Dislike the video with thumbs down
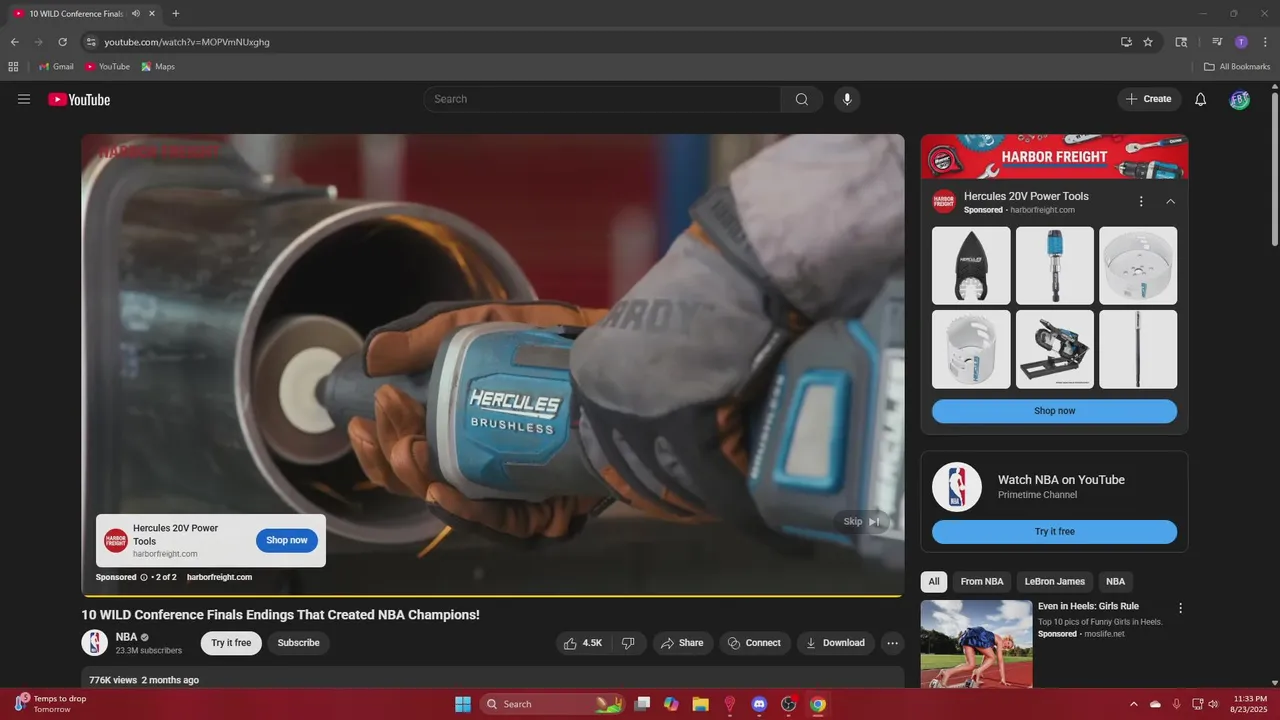Screen dimensions: 1280x720 (x=629, y=643)
